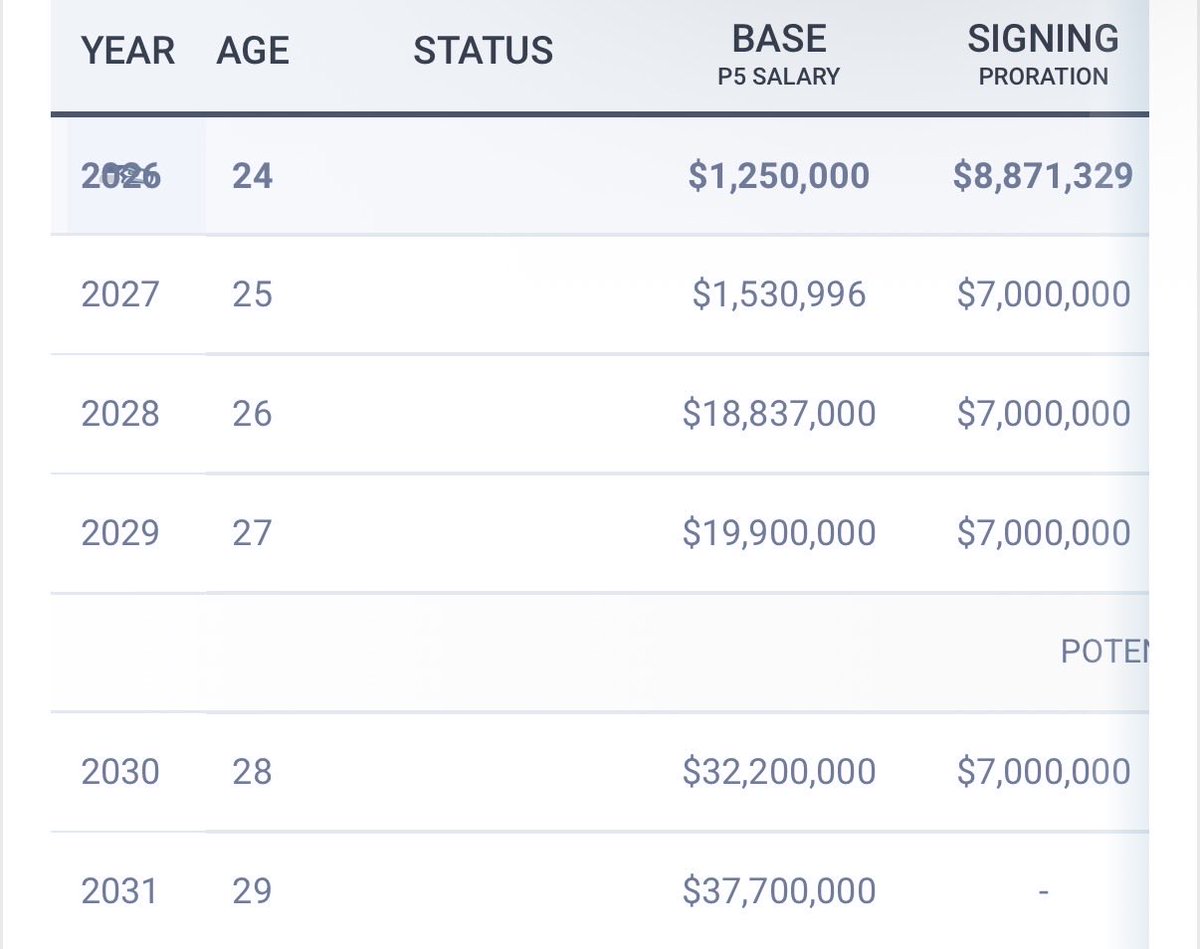
Task: Select the 2031 year cell
Action: pyautogui.click(x=120, y=890)
